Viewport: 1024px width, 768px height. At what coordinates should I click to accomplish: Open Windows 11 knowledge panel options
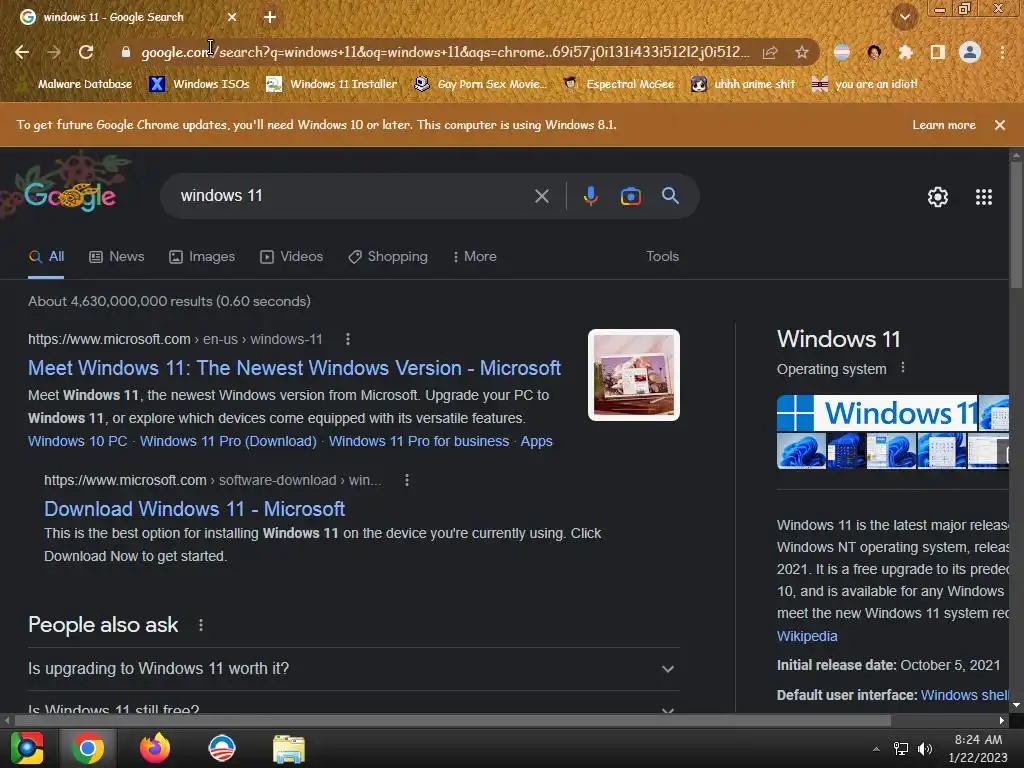click(903, 368)
